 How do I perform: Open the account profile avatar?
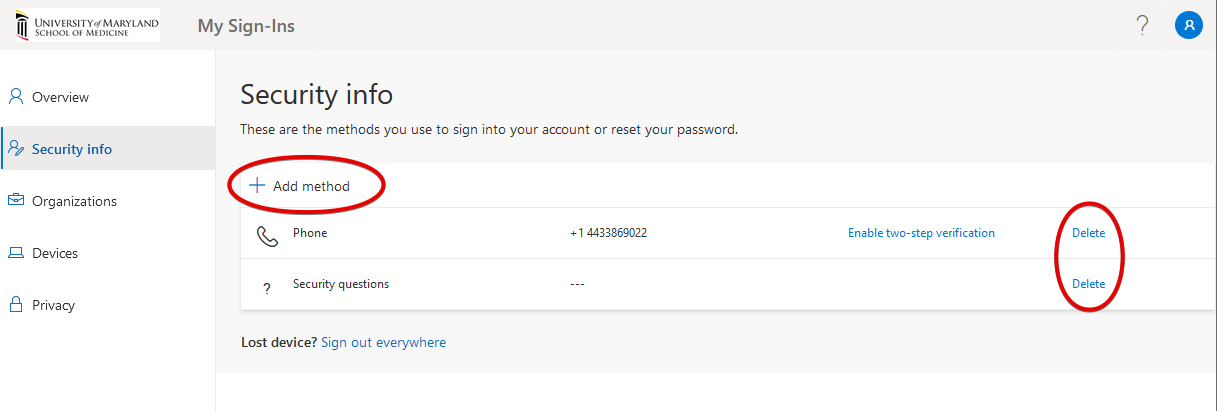(x=1188, y=26)
